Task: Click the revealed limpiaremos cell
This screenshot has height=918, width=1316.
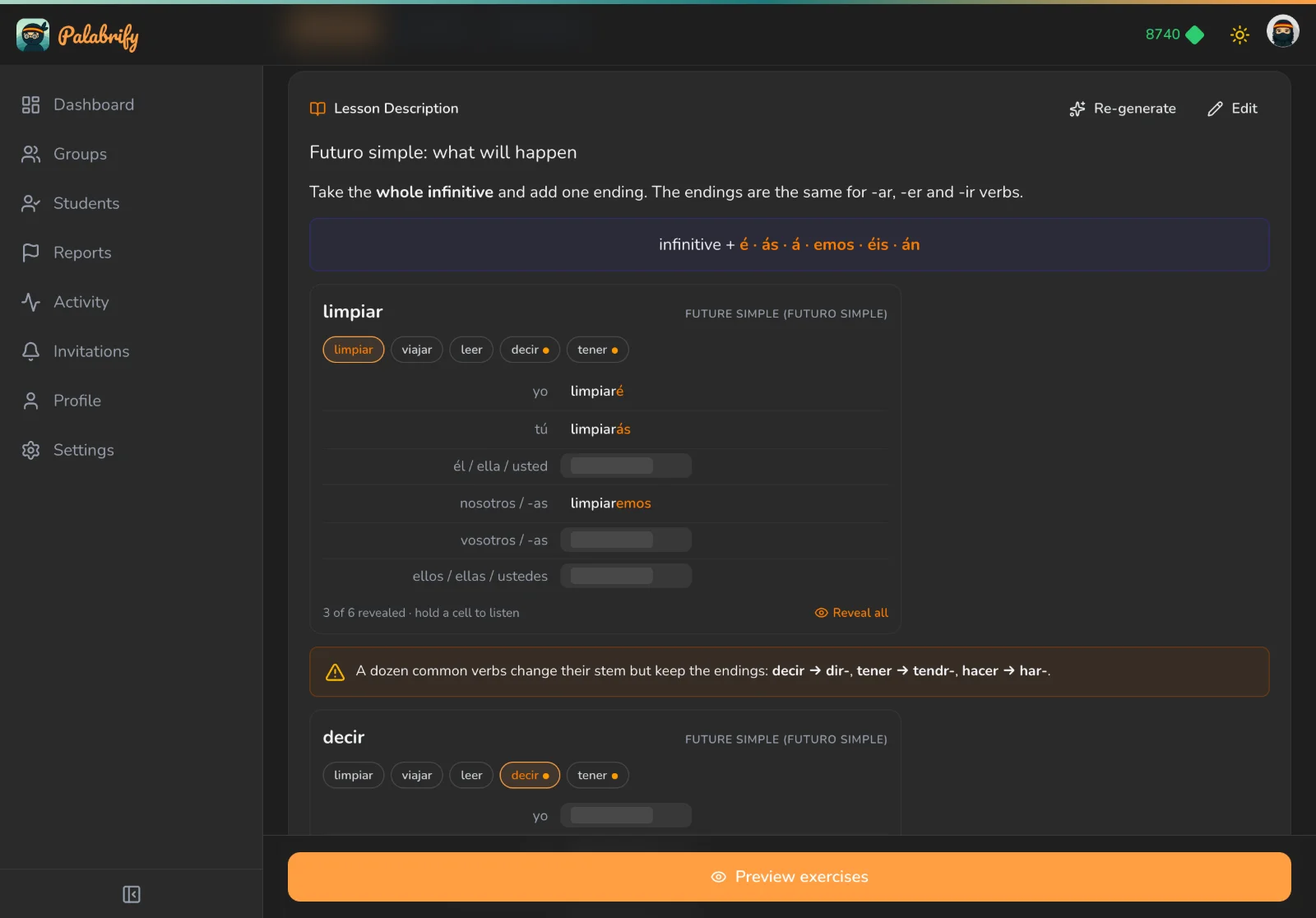Action: [x=610, y=503]
